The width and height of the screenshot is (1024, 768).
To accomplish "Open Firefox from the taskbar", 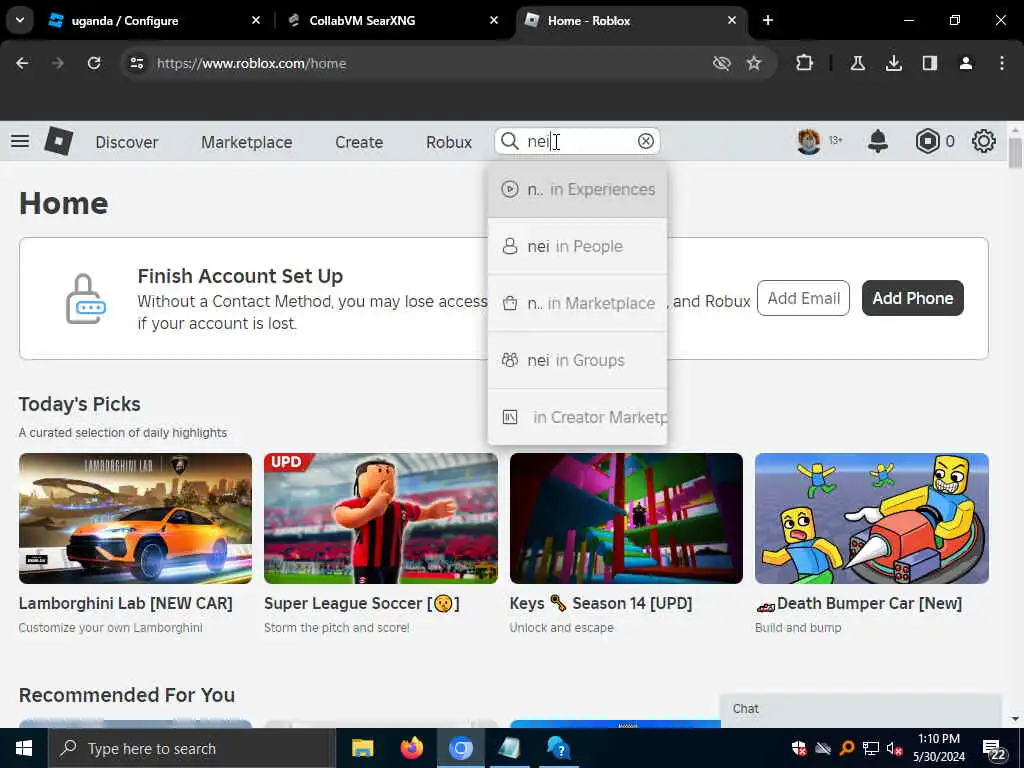I will tap(411, 748).
